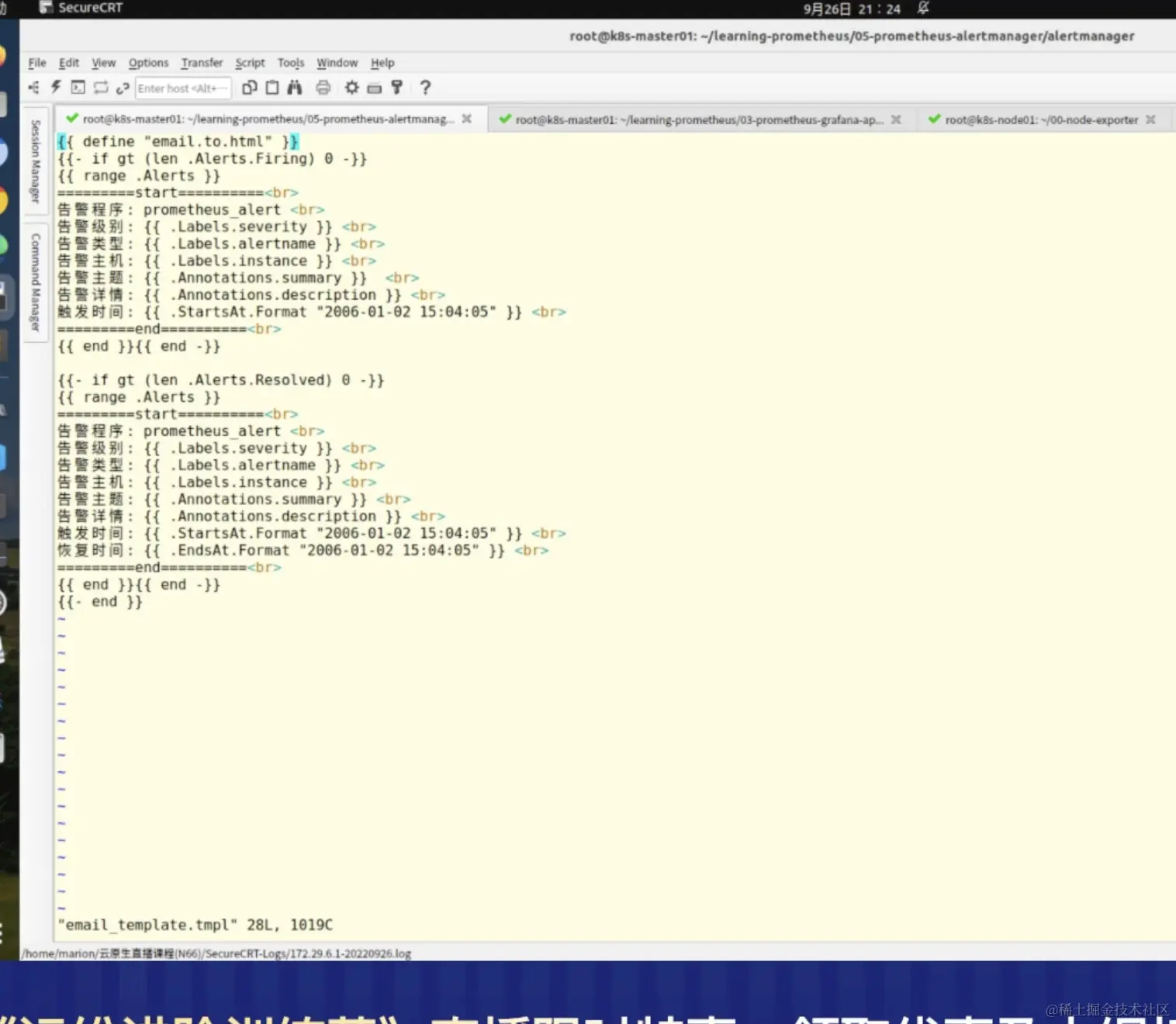Click the Connect in Tab terminal icon
Image resolution: width=1176 pixels, height=1024 pixels.
point(78,88)
